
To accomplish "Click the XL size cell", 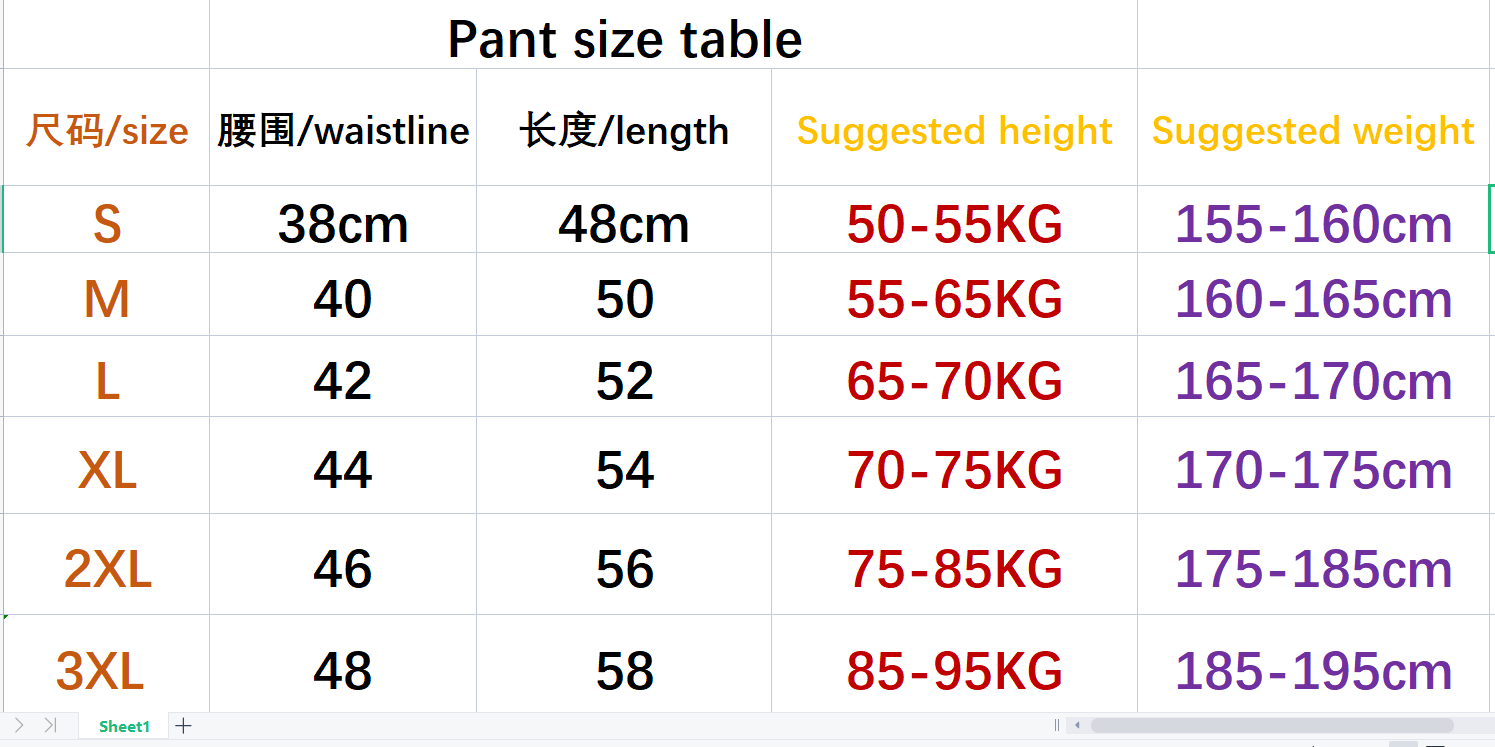I will coord(106,470).
